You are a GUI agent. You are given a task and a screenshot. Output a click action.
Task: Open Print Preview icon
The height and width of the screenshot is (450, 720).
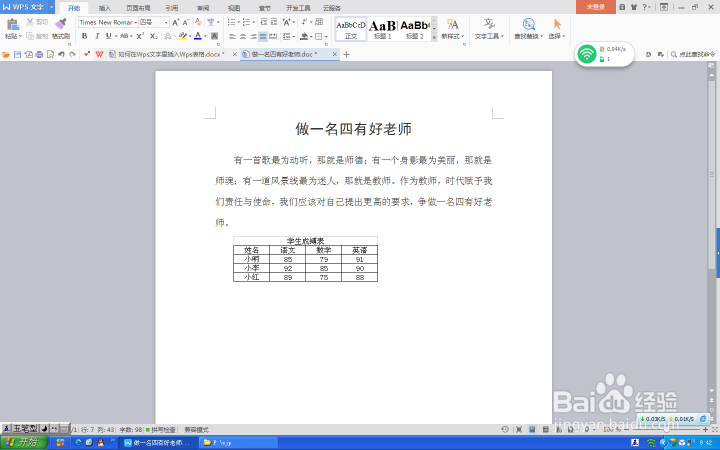click(51, 54)
